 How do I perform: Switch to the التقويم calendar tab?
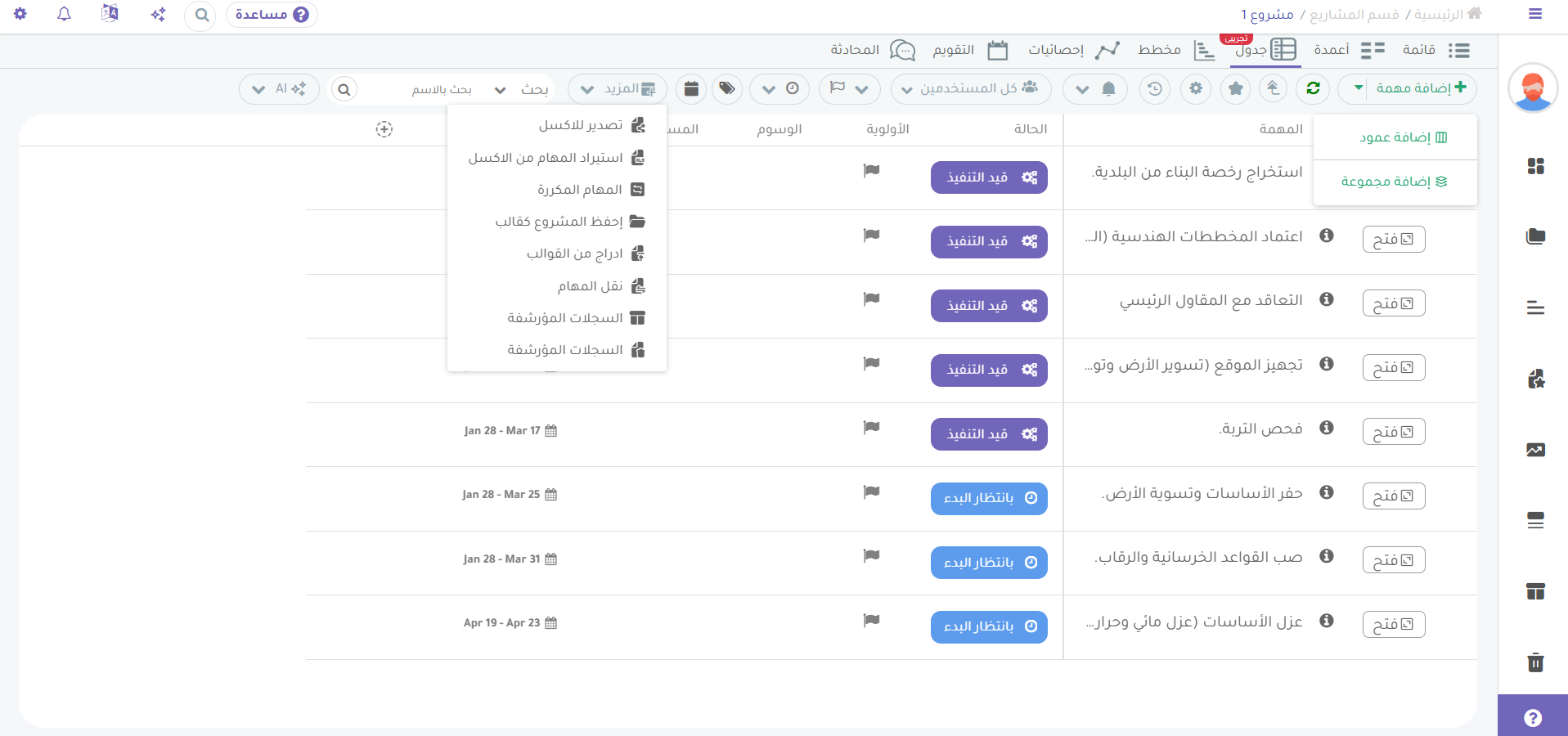(x=969, y=50)
